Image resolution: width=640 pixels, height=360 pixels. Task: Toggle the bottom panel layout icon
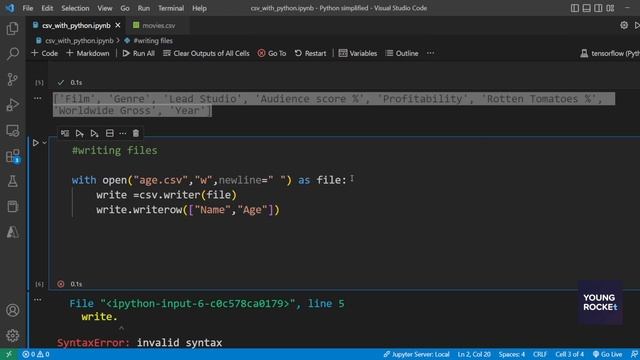coord(587,8)
